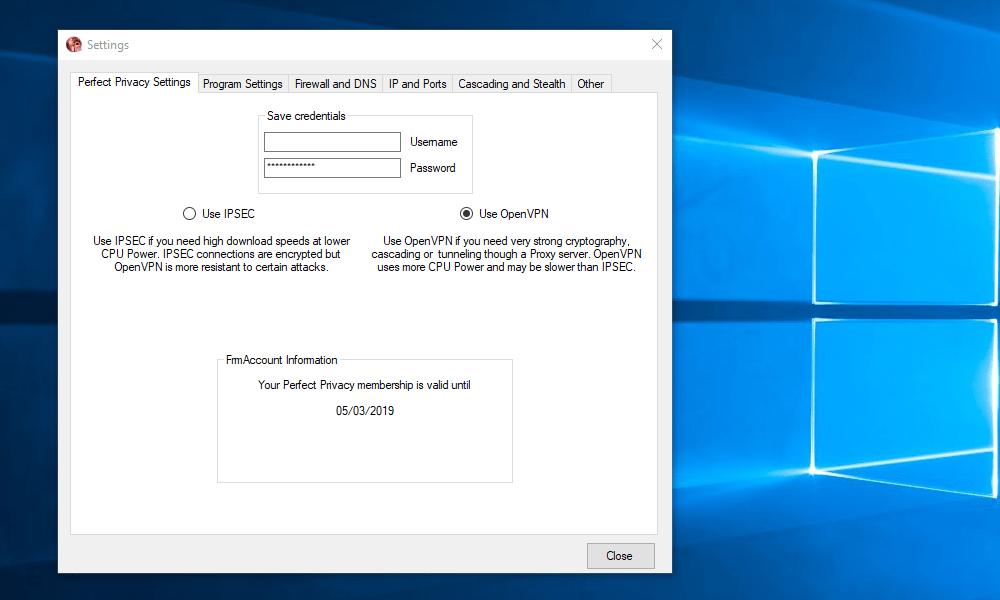Go to the Firewall and DNS tab
The width and height of the screenshot is (1000, 600).
[x=335, y=84]
